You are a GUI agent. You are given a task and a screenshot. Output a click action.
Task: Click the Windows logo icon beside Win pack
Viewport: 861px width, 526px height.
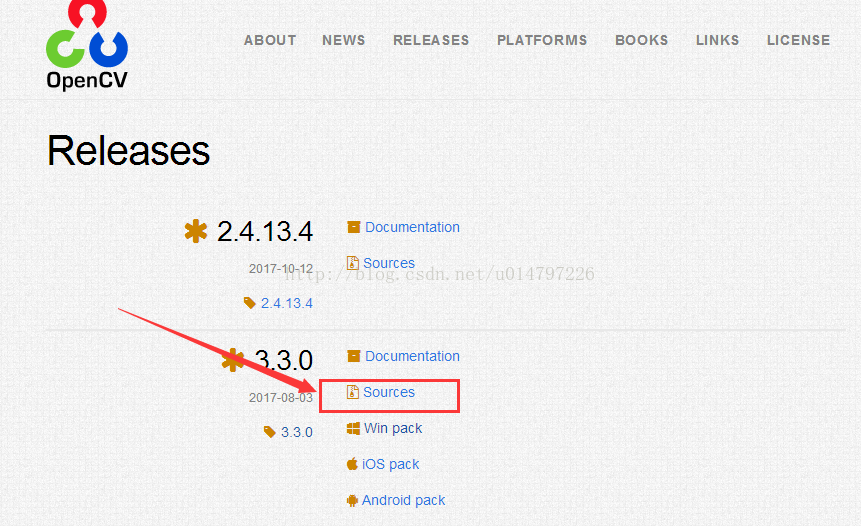[353, 428]
